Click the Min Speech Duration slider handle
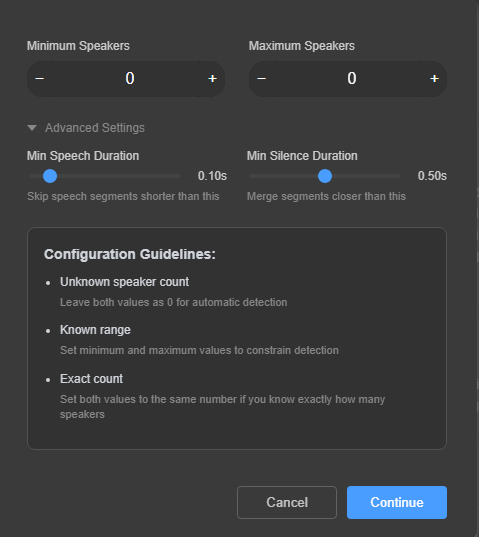This screenshot has height=537, width=479. click(50, 176)
